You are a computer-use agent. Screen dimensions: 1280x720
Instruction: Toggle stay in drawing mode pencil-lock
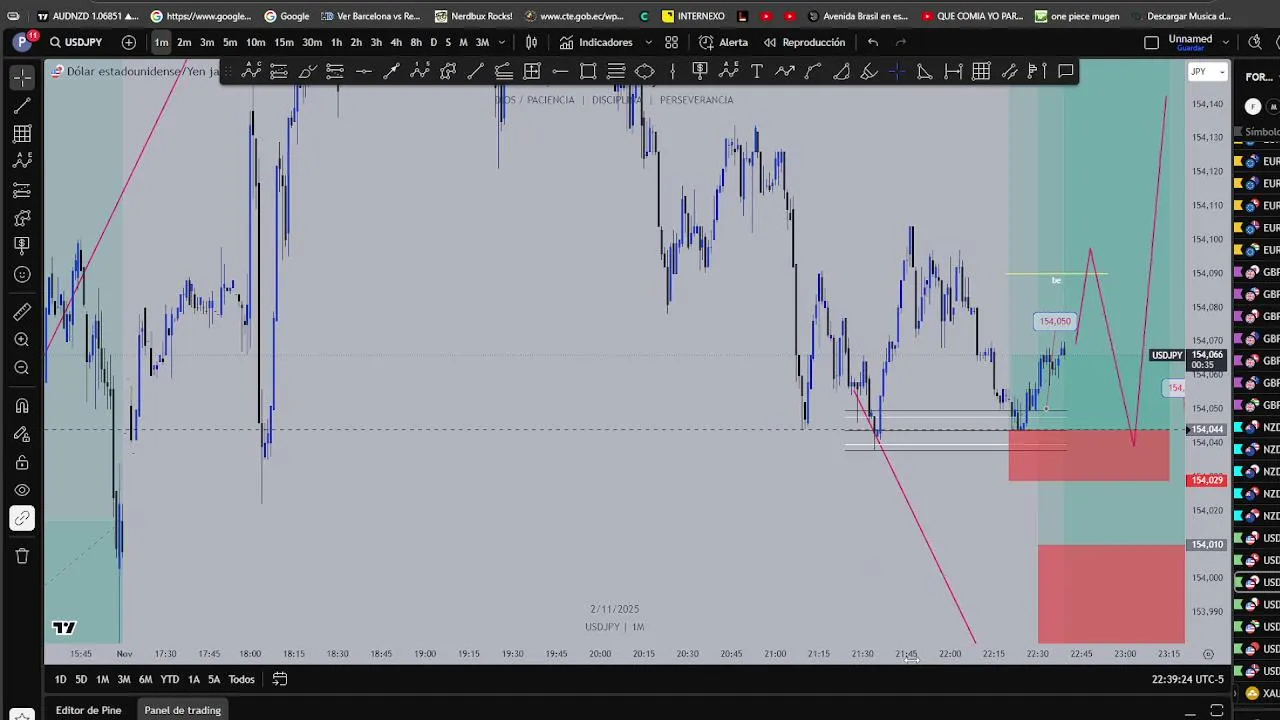(22, 434)
